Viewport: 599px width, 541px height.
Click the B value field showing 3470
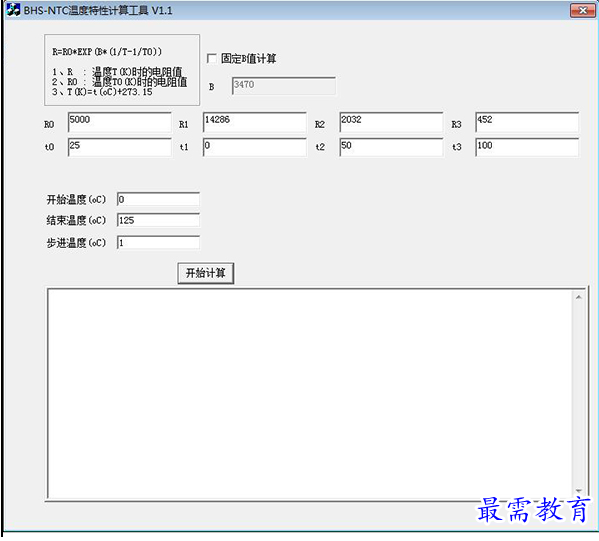pos(284,86)
